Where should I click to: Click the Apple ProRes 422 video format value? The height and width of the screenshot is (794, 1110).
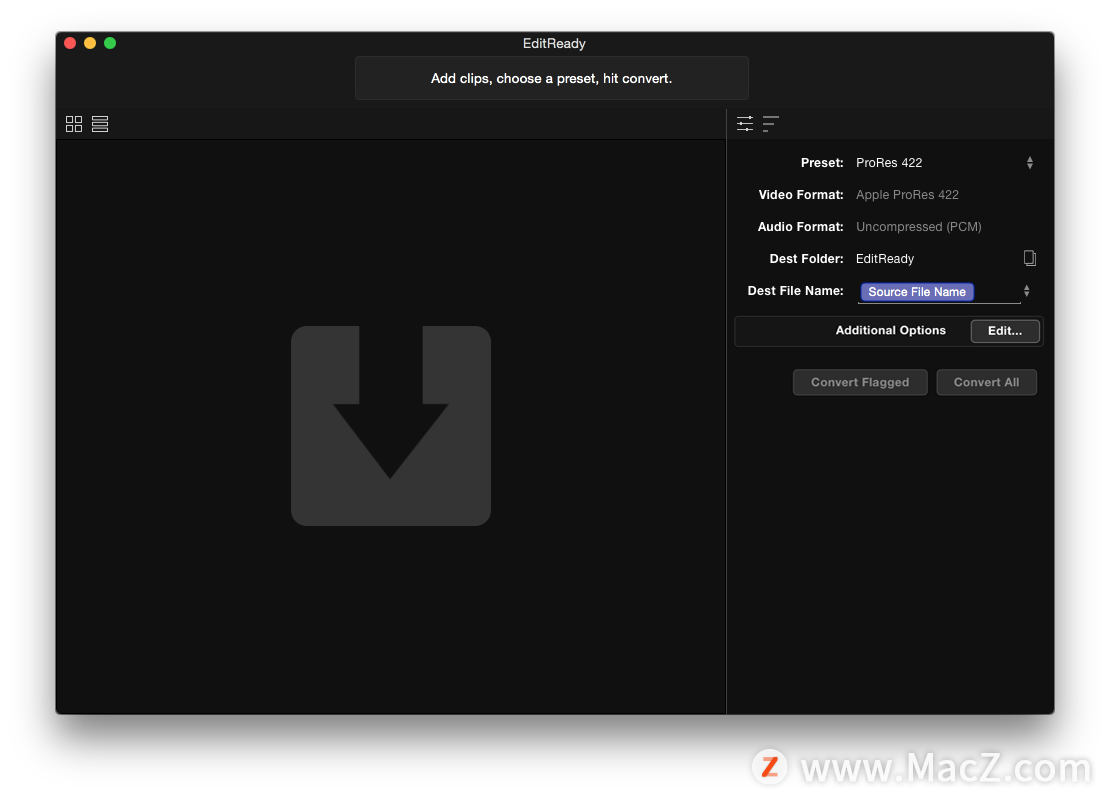click(x=907, y=195)
